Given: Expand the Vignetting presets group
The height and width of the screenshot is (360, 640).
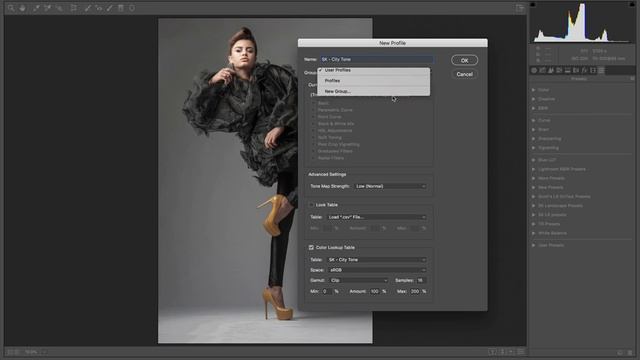Looking at the screenshot, I should tap(533, 148).
